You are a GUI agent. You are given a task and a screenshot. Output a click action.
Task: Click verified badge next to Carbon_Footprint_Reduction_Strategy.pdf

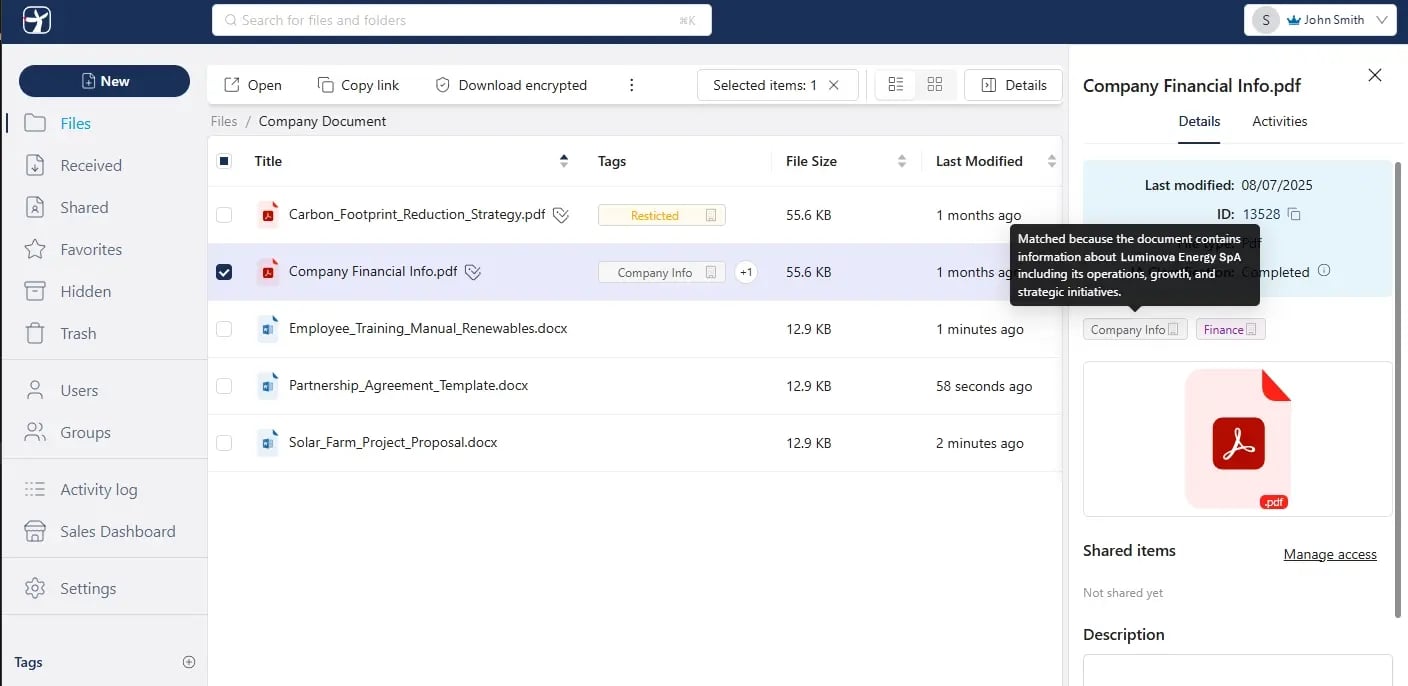coord(561,215)
